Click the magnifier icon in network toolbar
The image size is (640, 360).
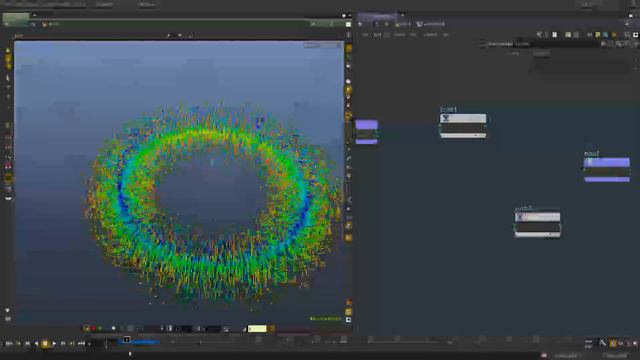[x=627, y=35]
